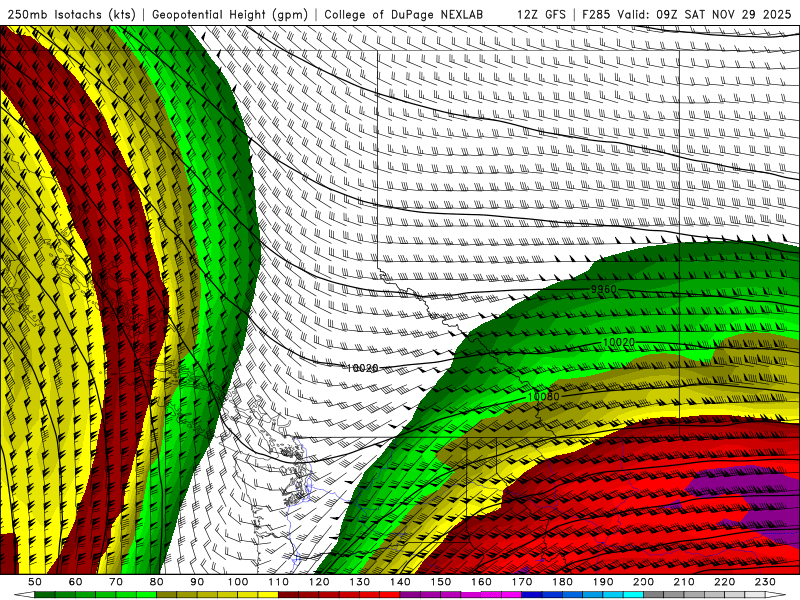Select the '120' knot scale label
The width and height of the screenshot is (800, 600).
point(319,582)
